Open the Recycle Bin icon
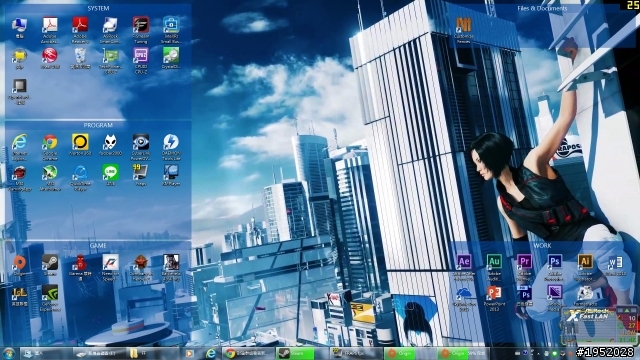 pos(80,58)
